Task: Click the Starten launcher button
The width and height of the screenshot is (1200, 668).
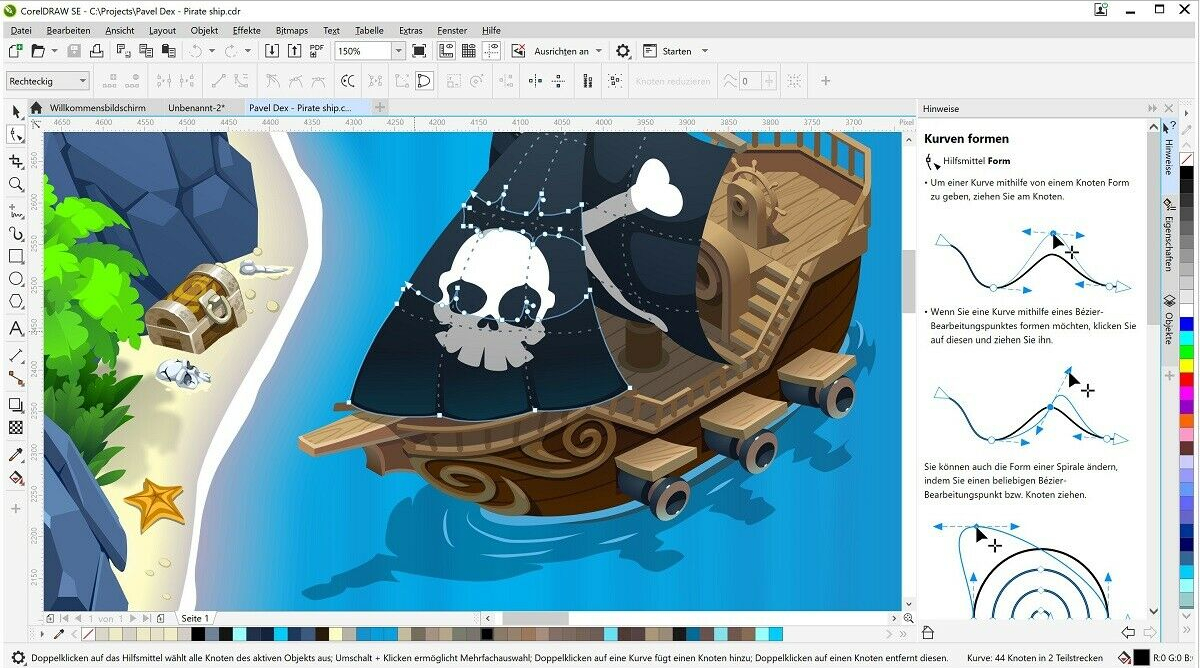Action: tap(676, 50)
